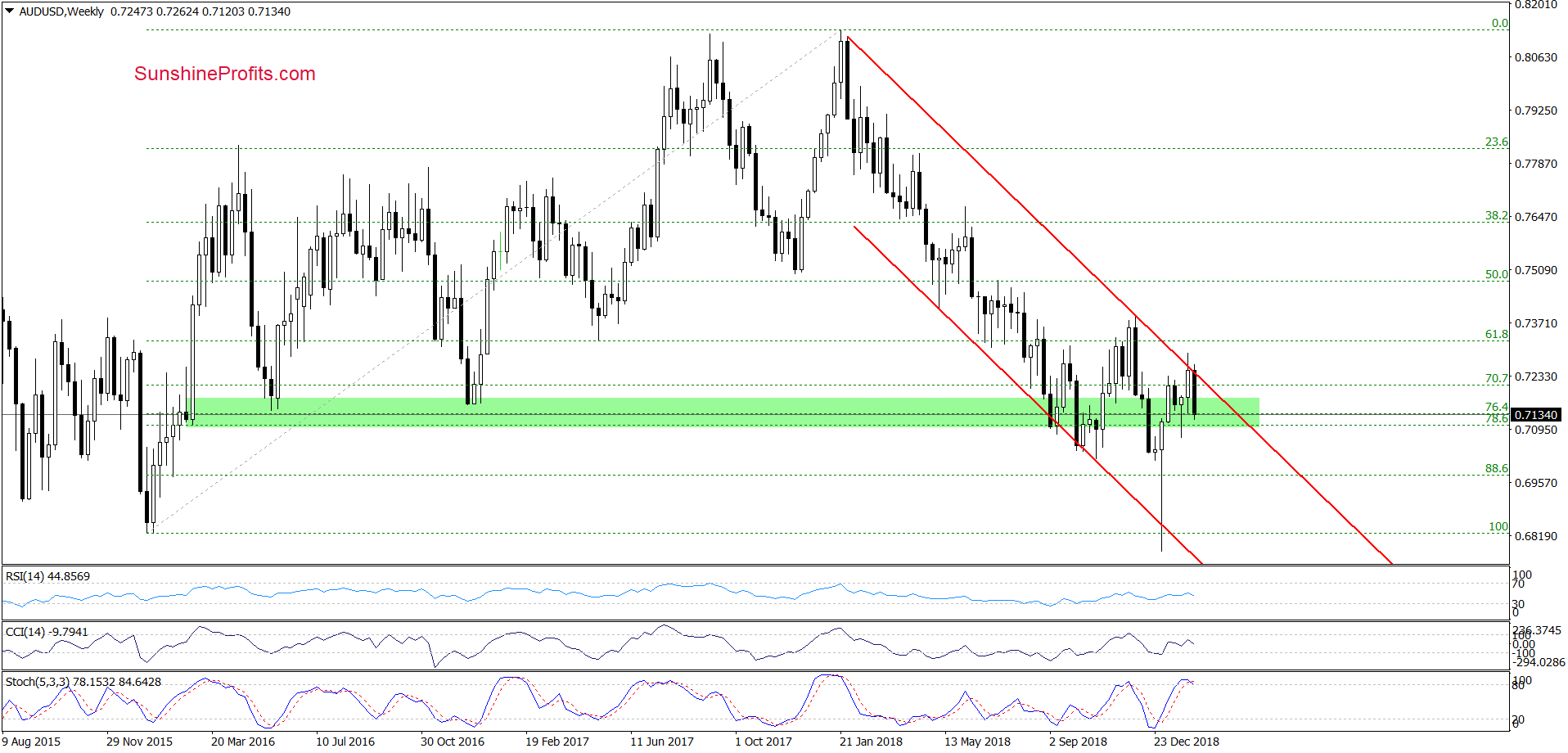Click the 0.0 Fibonacci level label

(x=1500, y=23)
